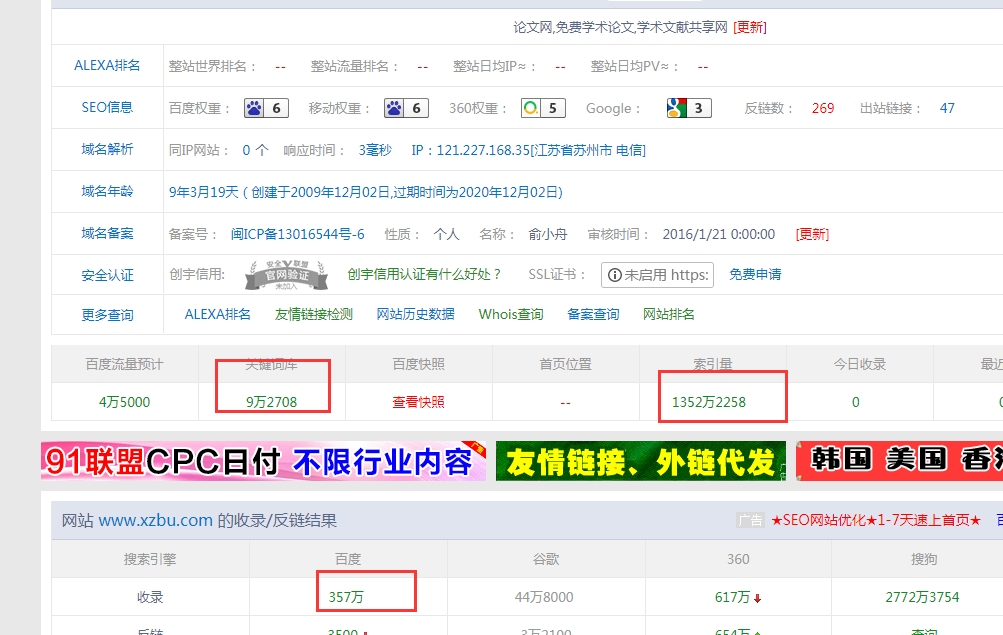Viewport: 1003px width, 635px height.
Task: Open the 91联盟 CPC banner ad
Action: [x=263, y=462]
